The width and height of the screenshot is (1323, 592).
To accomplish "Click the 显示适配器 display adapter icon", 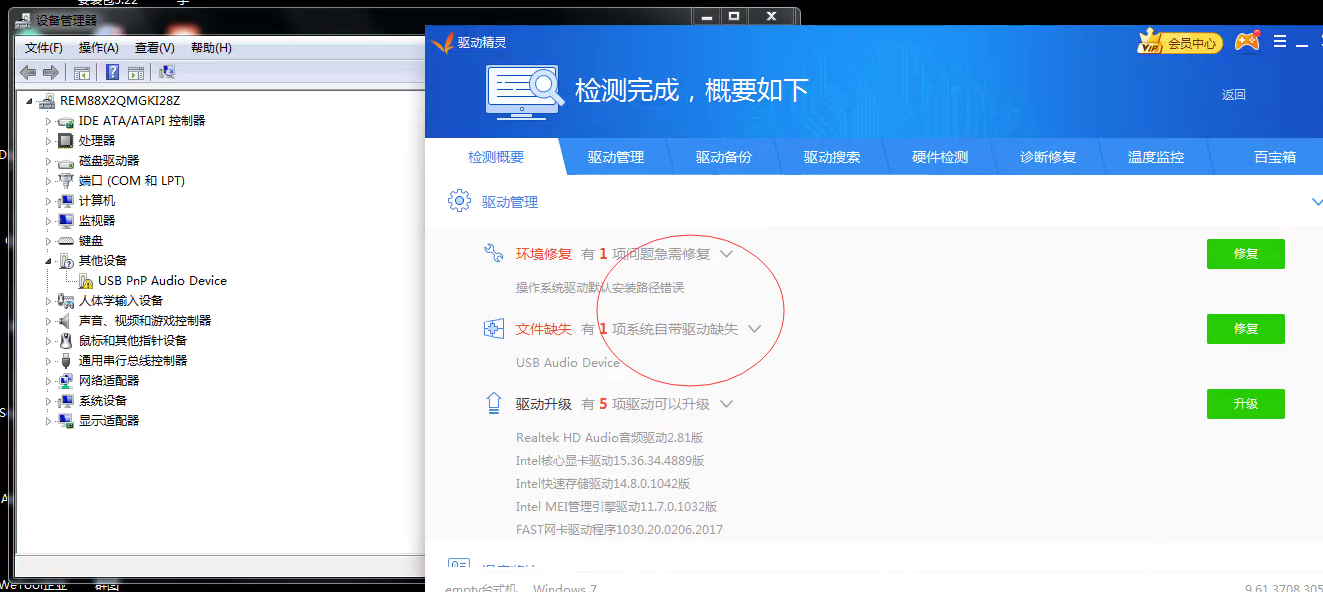I will coord(66,420).
